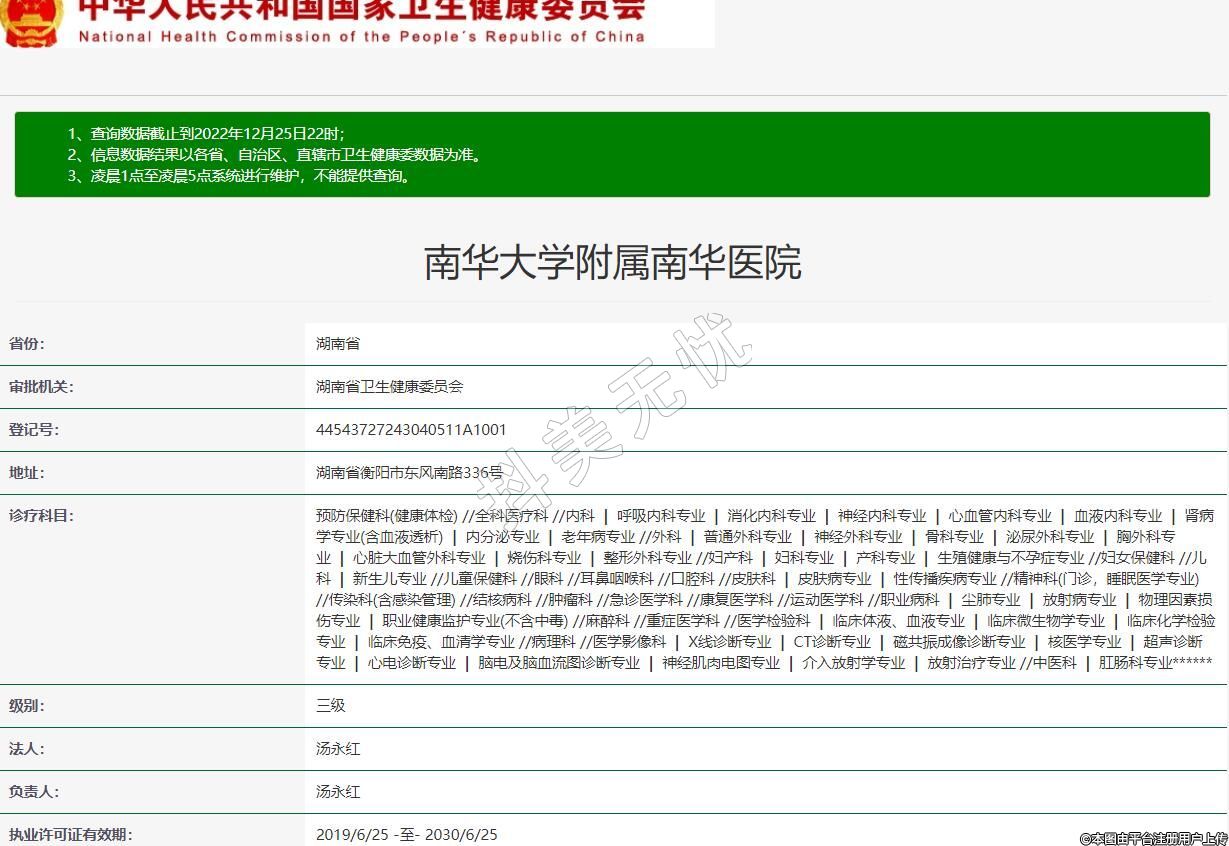Image resolution: width=1229 pixels, height=846 pixels.
Task: Click the 审批机关 row label
Action: click(x=41, y=387)
